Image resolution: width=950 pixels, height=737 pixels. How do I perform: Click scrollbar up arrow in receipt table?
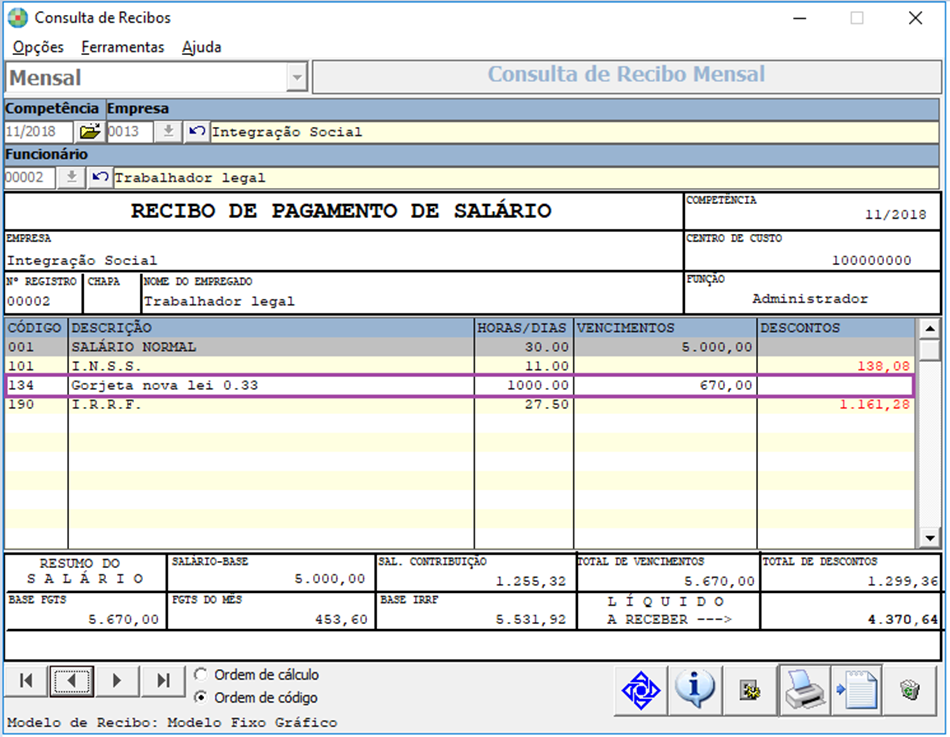[x=929, y=329]
